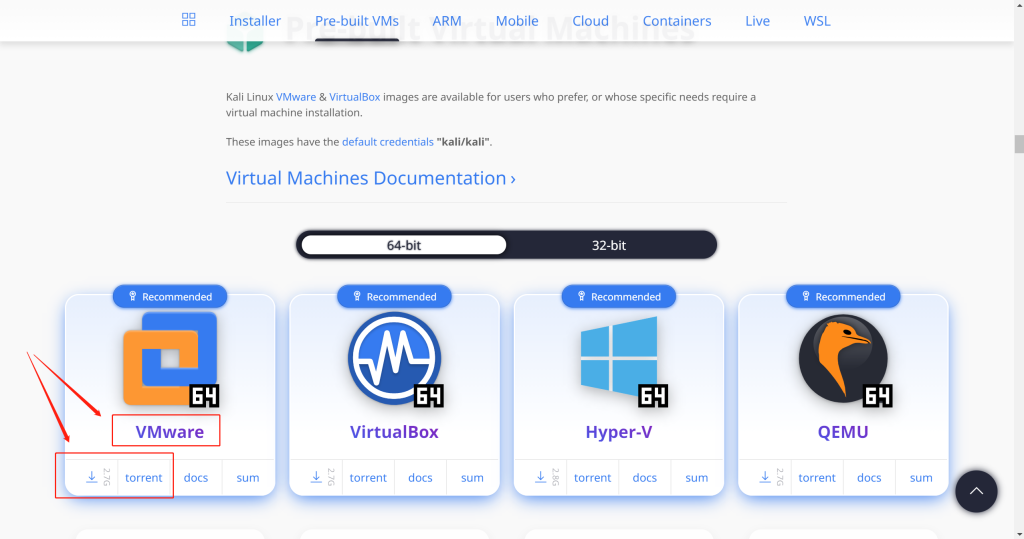The height and width of the screenshot is (539, 1024).
Task: Get the VMware torrent download
Action: [144, 478]
